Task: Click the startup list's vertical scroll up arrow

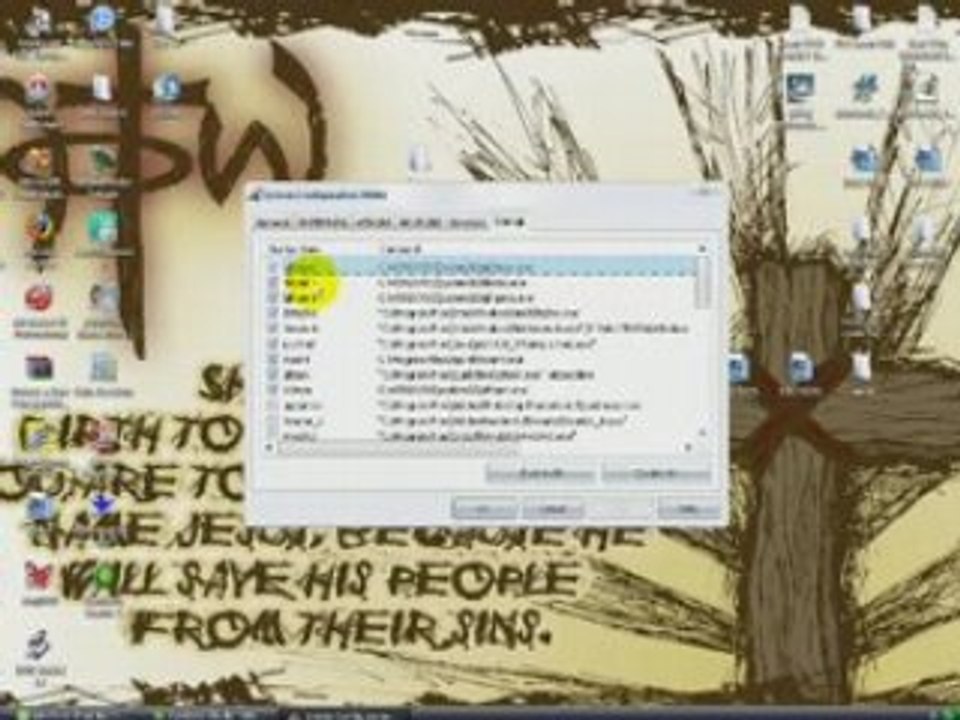Action: pos(702,249)
